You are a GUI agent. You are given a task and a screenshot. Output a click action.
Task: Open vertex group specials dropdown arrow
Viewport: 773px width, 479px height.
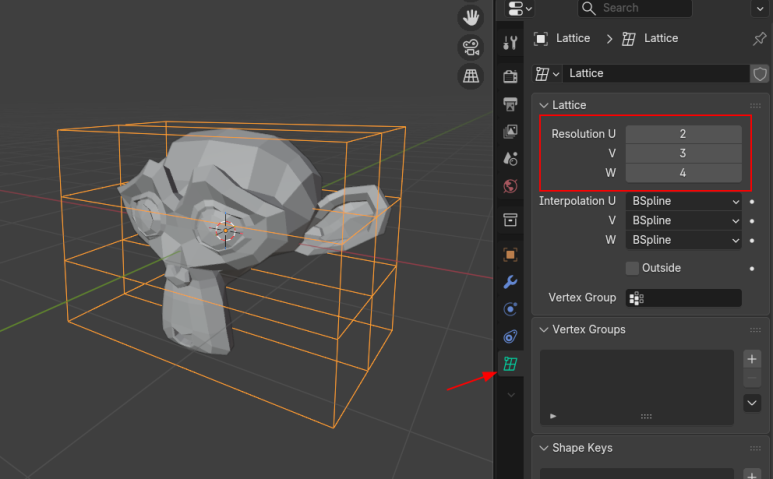pyautogui.click(x=752, y=403)
